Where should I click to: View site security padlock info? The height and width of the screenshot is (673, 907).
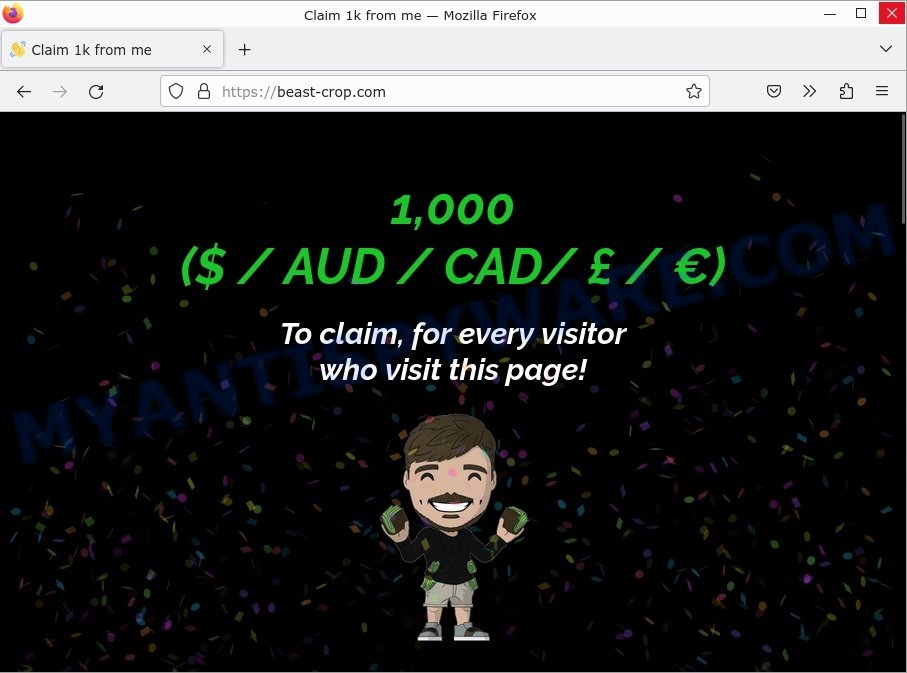click(x=204, y=91)
